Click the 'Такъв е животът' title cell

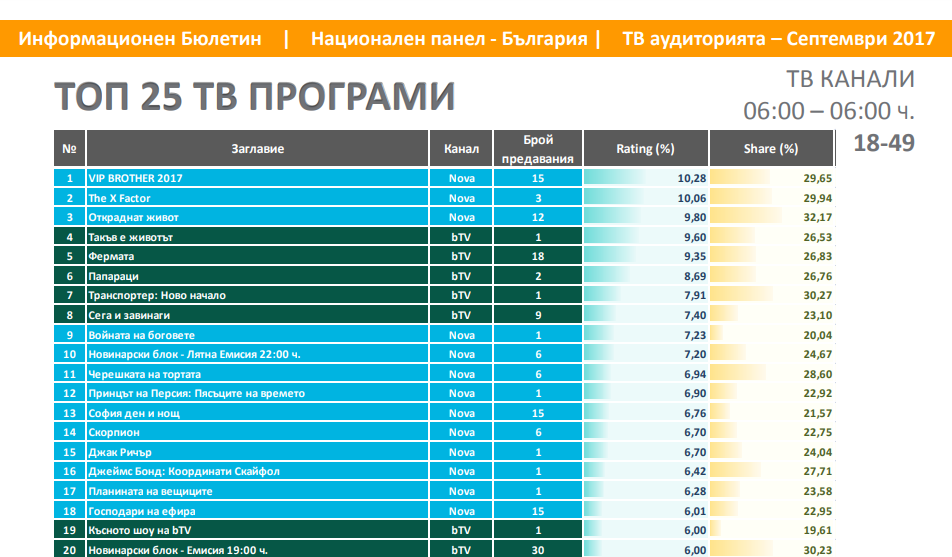pos(131,237)
